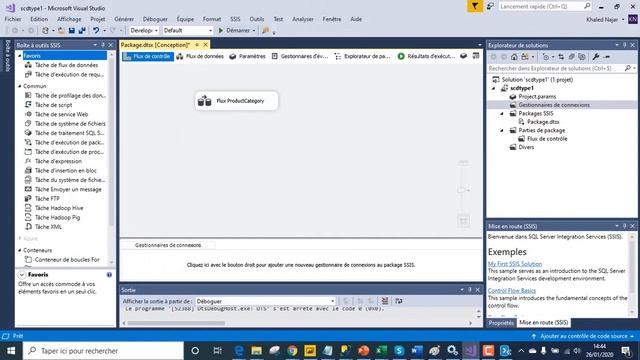This screenshot has width=640, height=360.
Task: Select Tâche d'expression in the toolbox
Action: (58, 161)
